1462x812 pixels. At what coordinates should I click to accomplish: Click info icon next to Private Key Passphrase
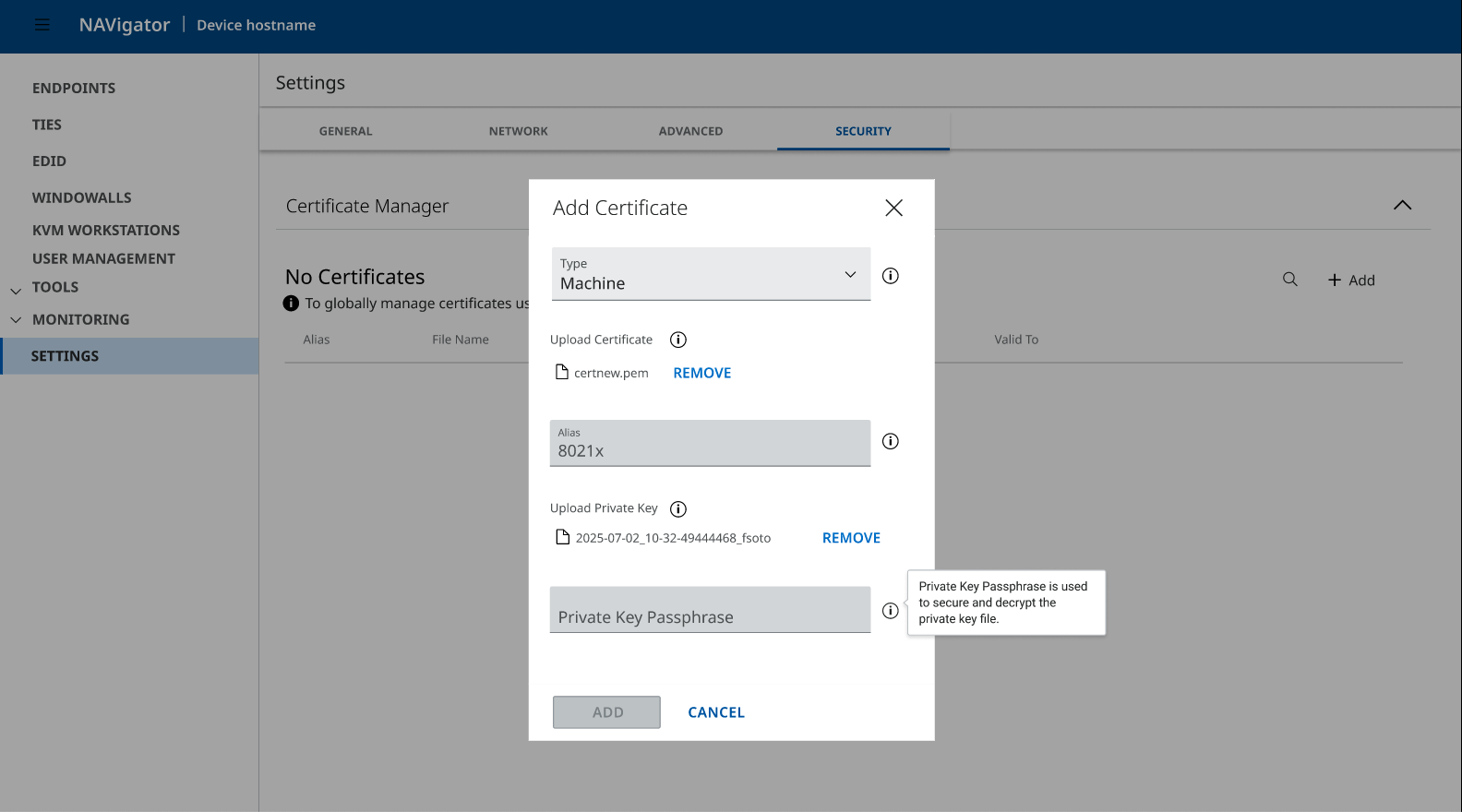[x=890, y=611]
